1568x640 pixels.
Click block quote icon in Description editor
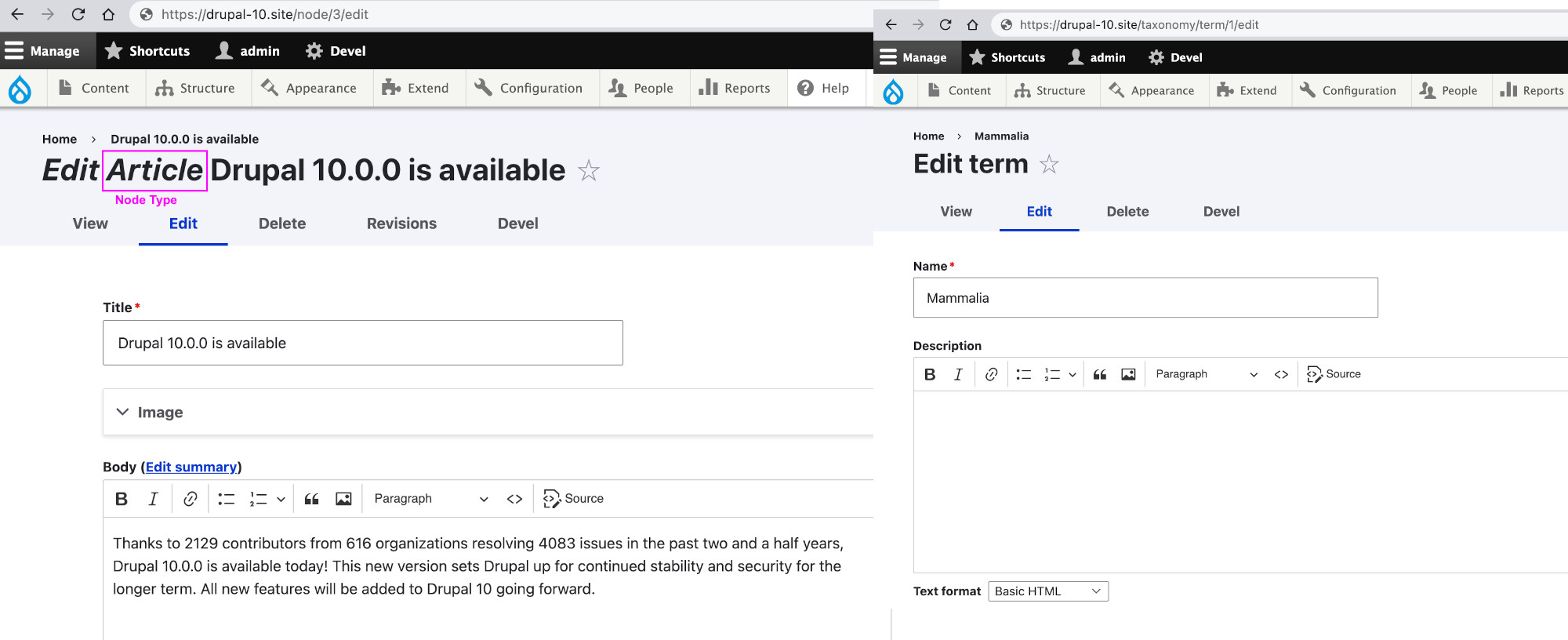coord(1100,374)
